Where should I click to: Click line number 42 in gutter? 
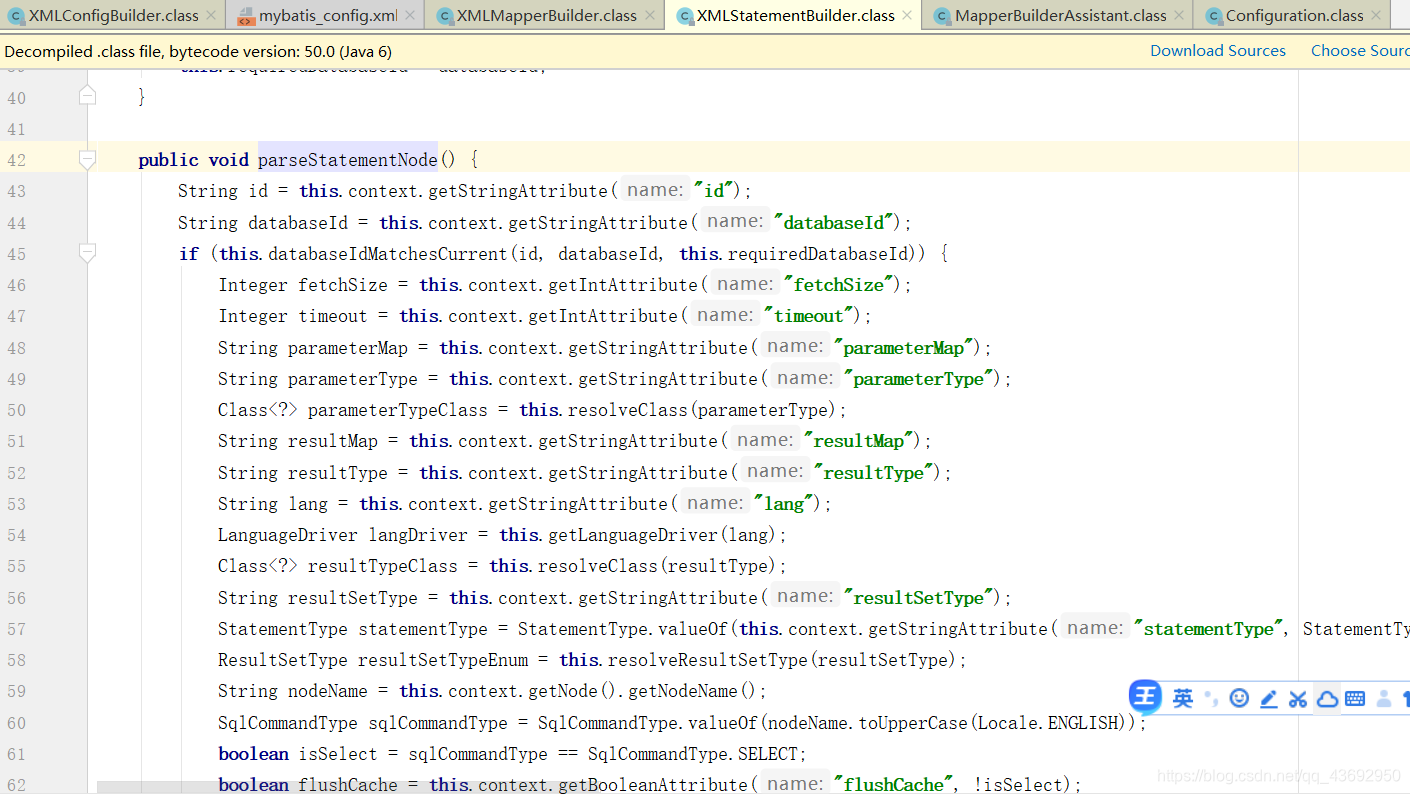pyautogui.click(x=16, y=160)
